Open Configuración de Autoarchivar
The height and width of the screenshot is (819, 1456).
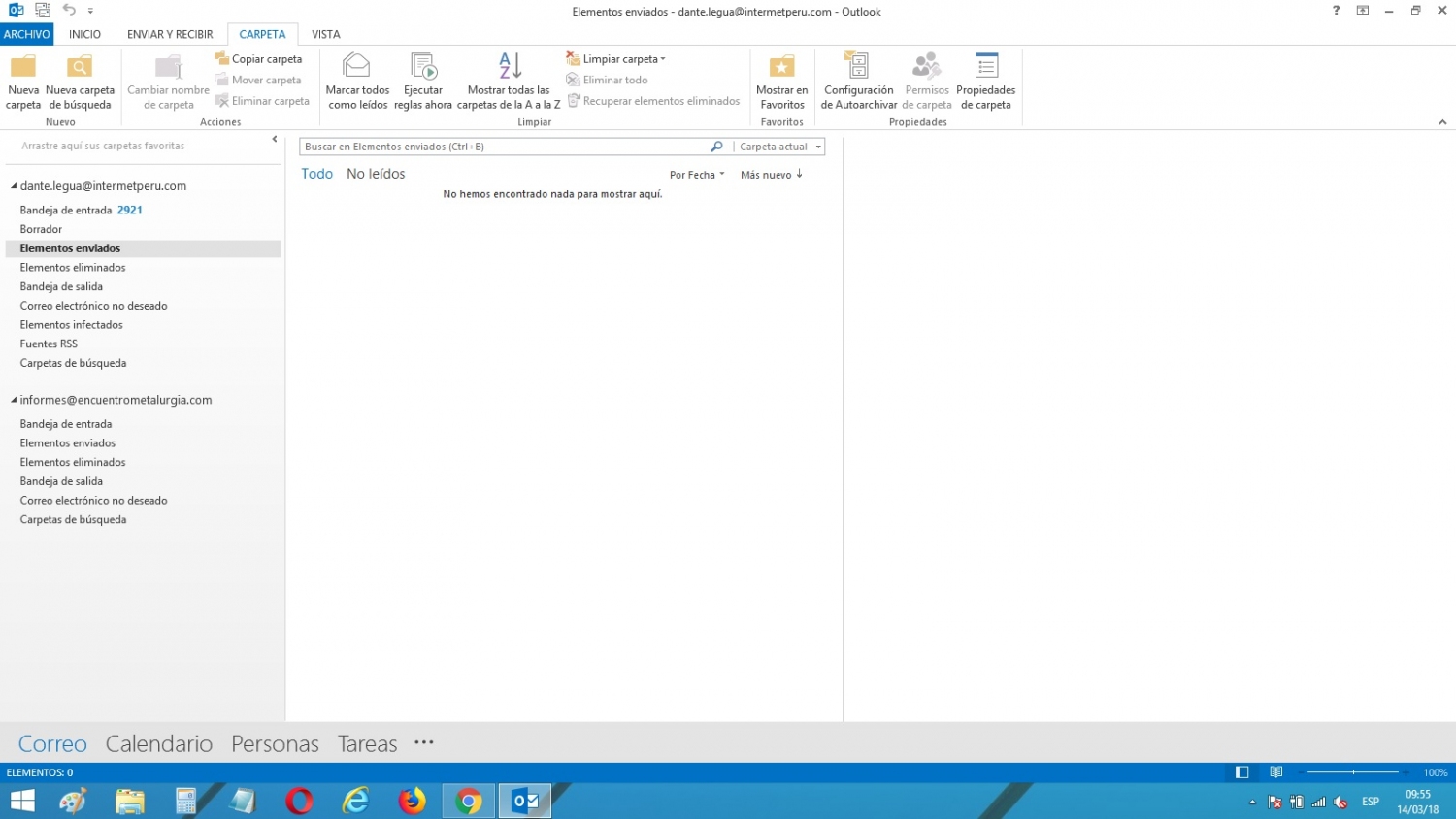(859, 82)
